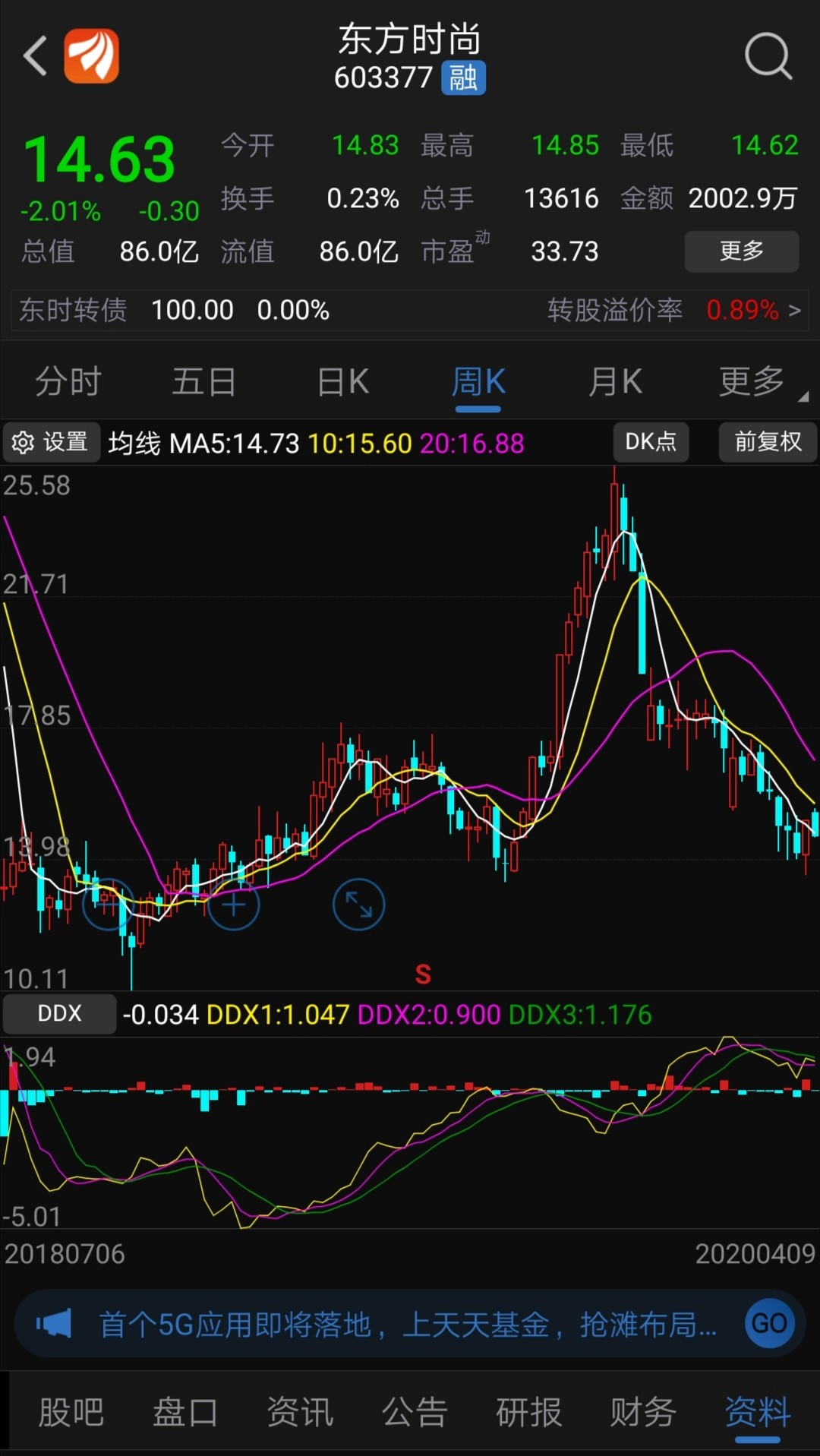
Task: Tap the 最高 14.85 value
Action: [565, 145]
